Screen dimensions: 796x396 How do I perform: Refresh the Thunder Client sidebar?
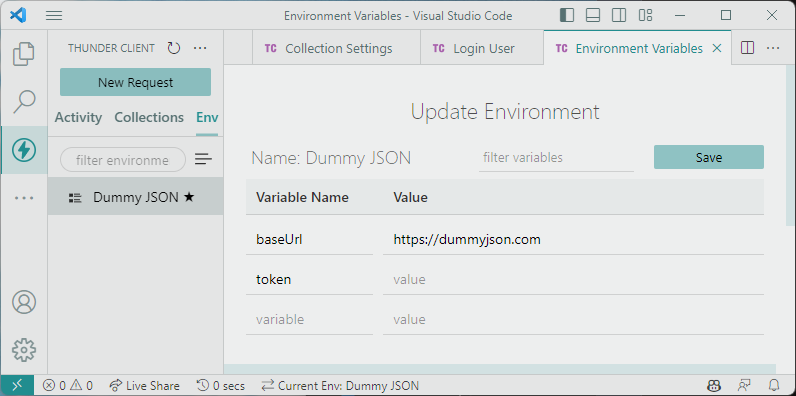coord(174,48)
